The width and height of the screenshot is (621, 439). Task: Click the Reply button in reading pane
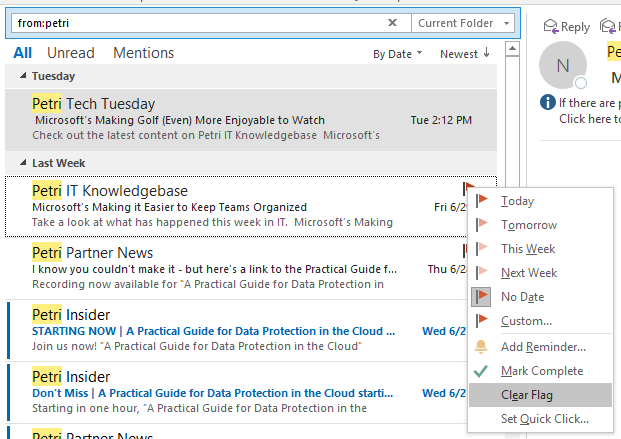click(x=567, y=27)
